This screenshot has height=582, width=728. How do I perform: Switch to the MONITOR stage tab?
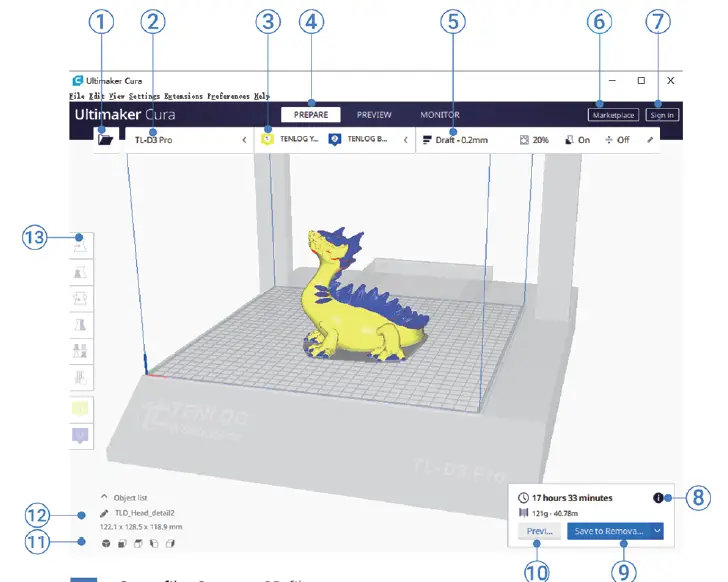pyautogui.click(x=440, y=115)
